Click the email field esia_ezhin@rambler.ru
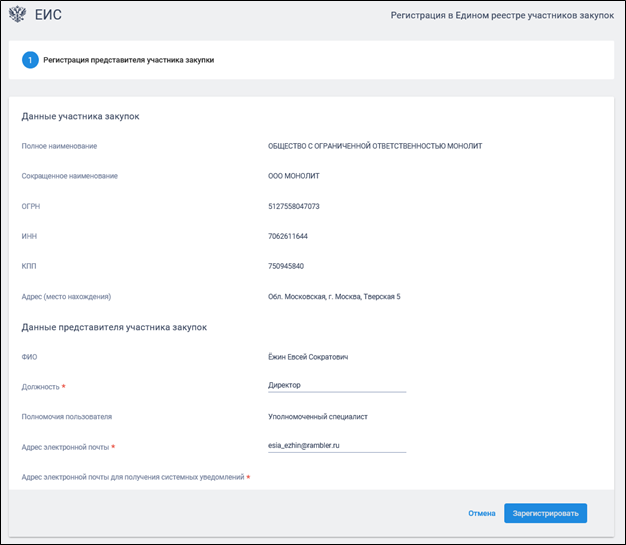Image resolution: width=626 pixels, height=545 pixels. [337, 446]
